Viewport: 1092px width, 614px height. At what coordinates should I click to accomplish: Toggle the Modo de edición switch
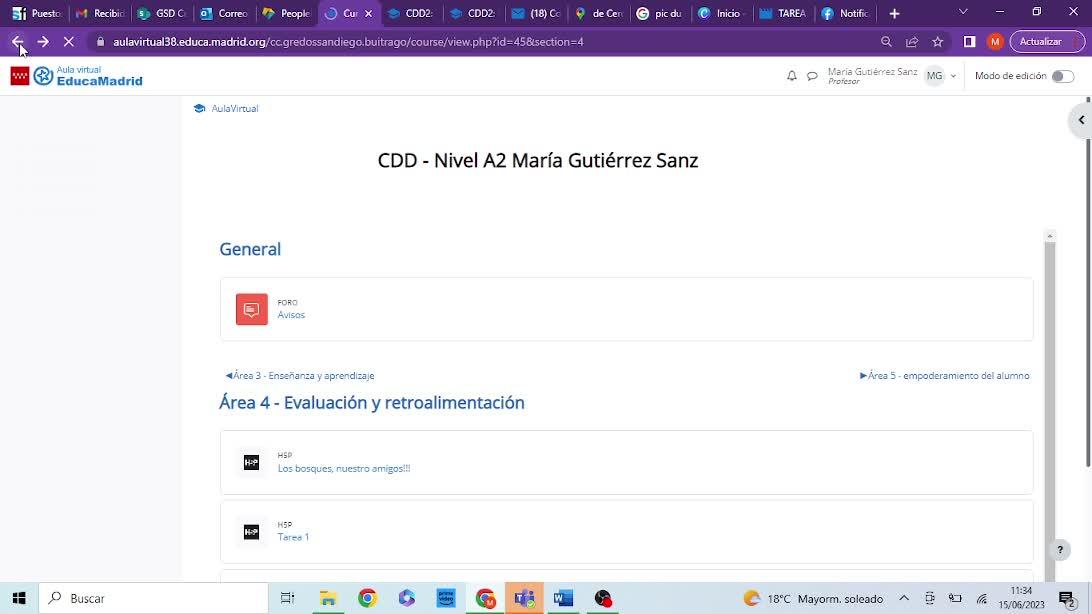coord(1062,76)
